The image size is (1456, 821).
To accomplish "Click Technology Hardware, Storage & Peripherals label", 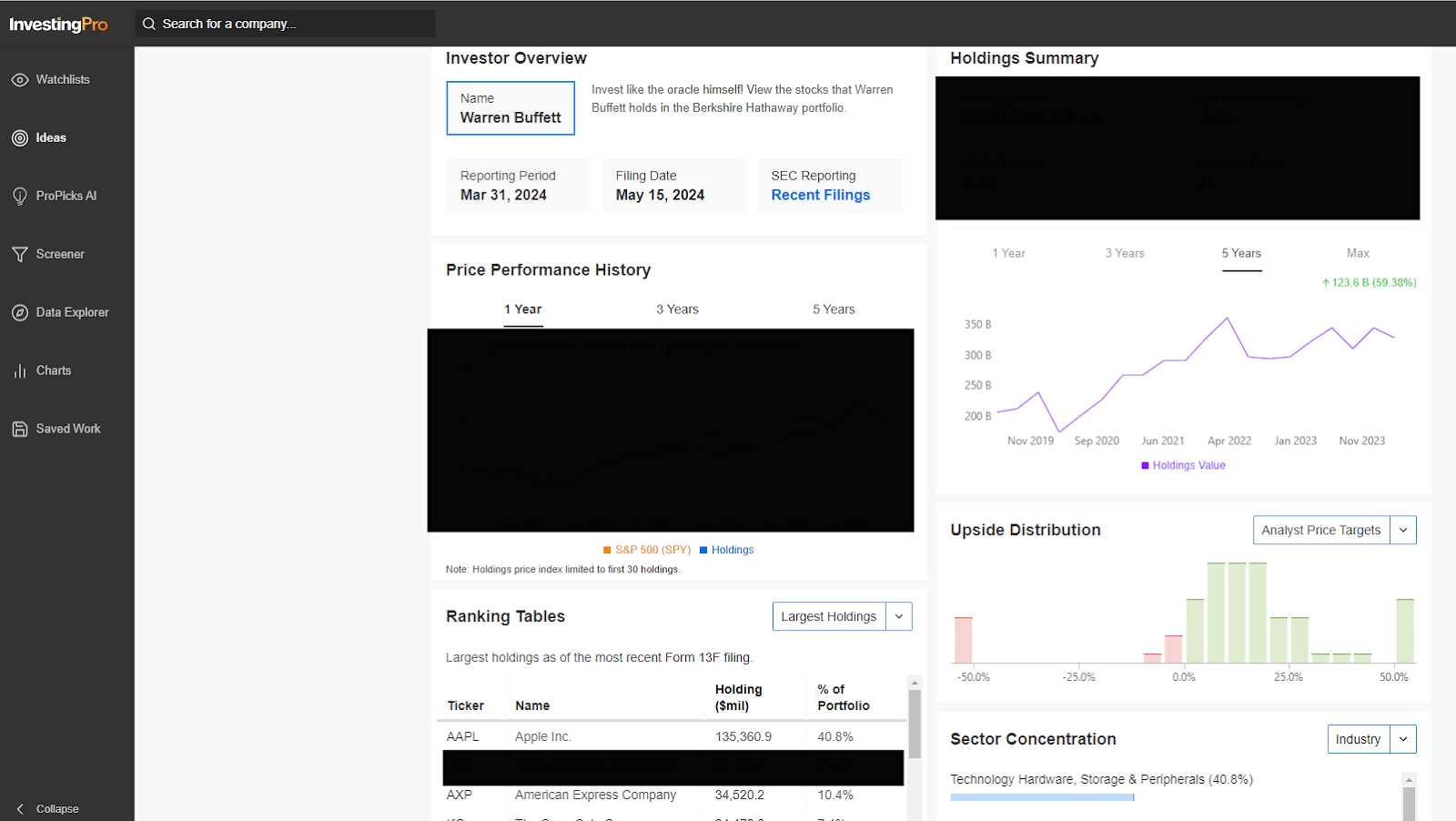I will (x=1101, y=780).
